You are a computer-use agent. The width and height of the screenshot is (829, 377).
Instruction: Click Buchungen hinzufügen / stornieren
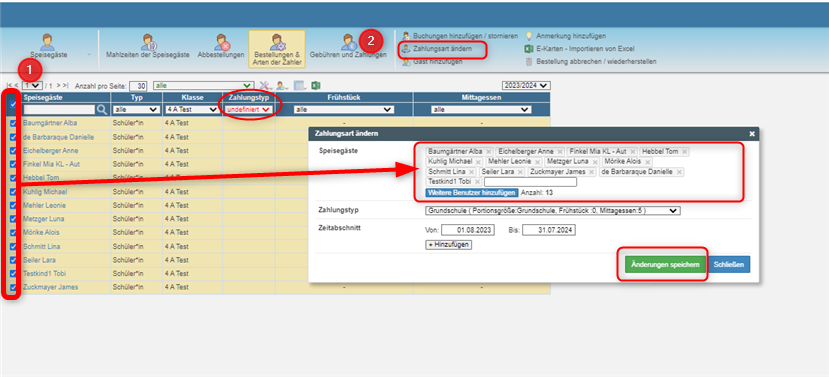click(459, 36)
